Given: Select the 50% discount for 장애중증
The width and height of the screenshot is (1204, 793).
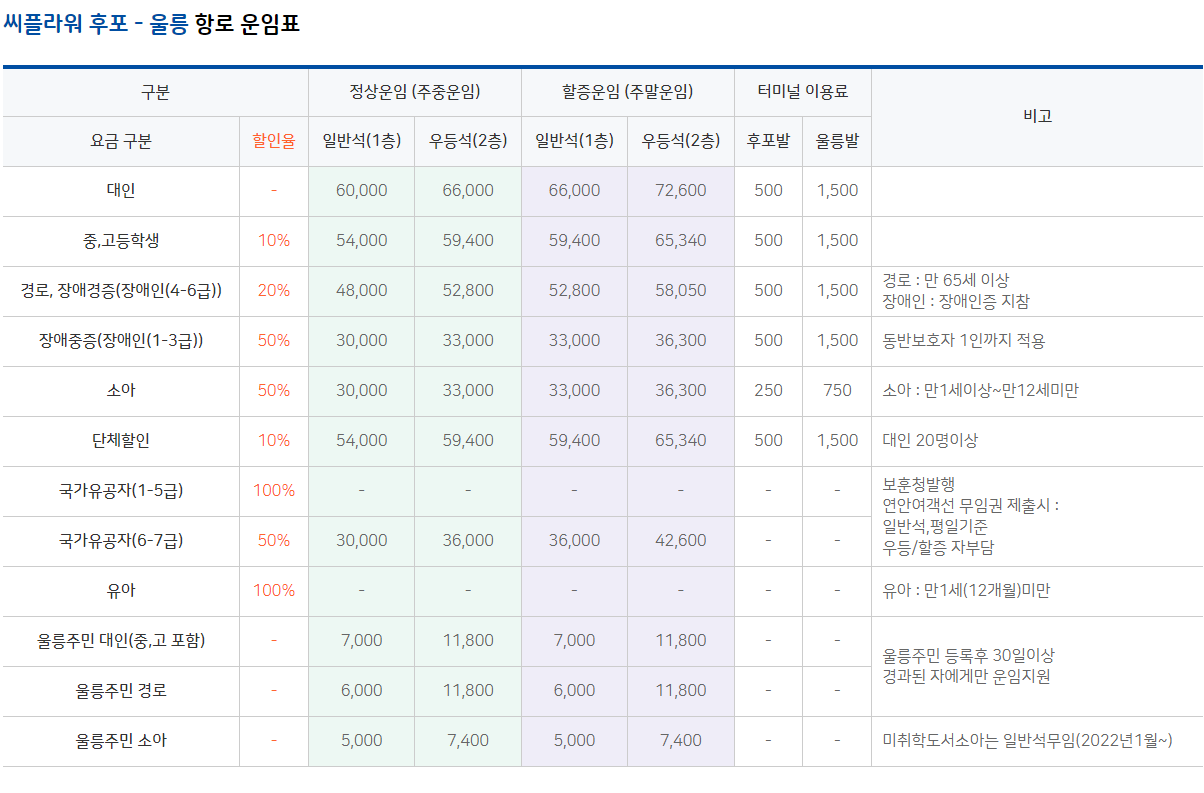Looking at the screenshot, I should click(274, 341).
